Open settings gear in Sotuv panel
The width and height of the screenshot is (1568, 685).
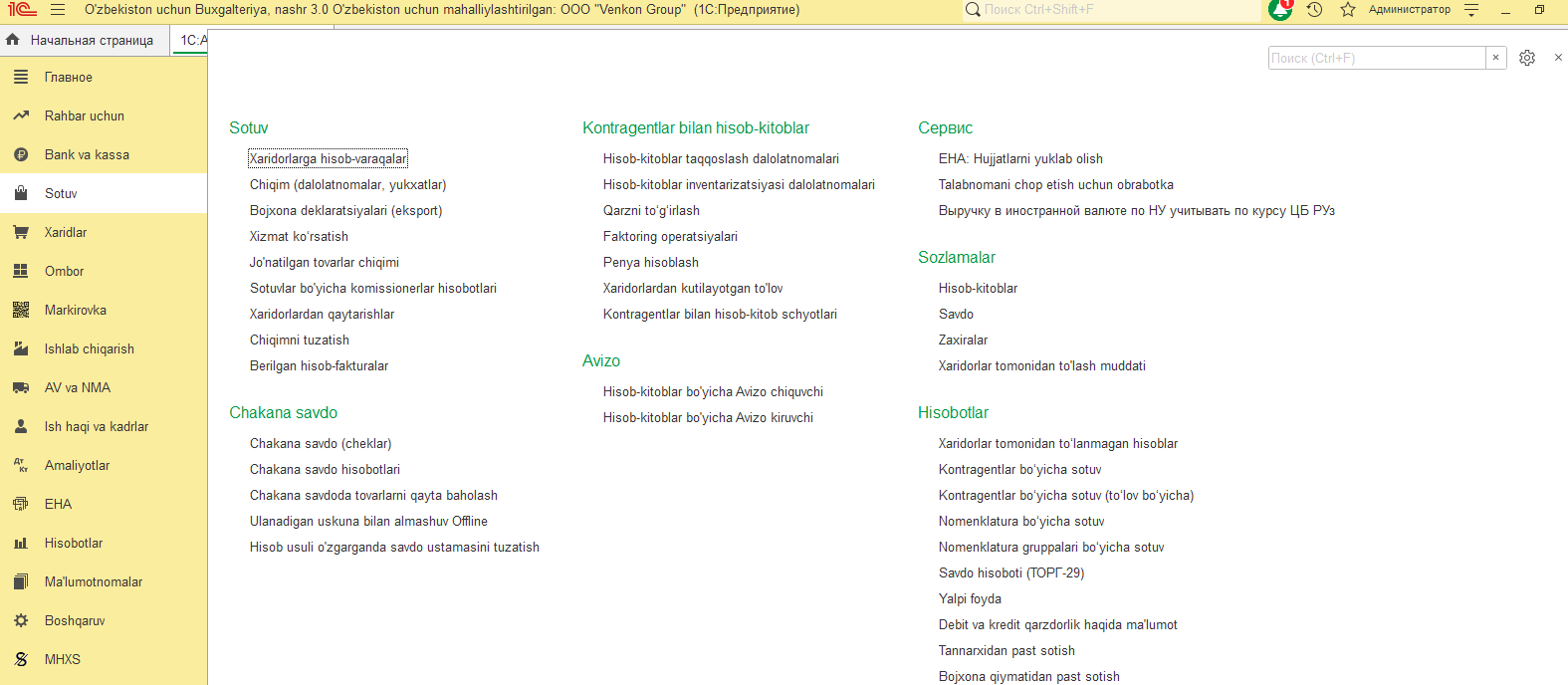click(x=1527, y=58)
